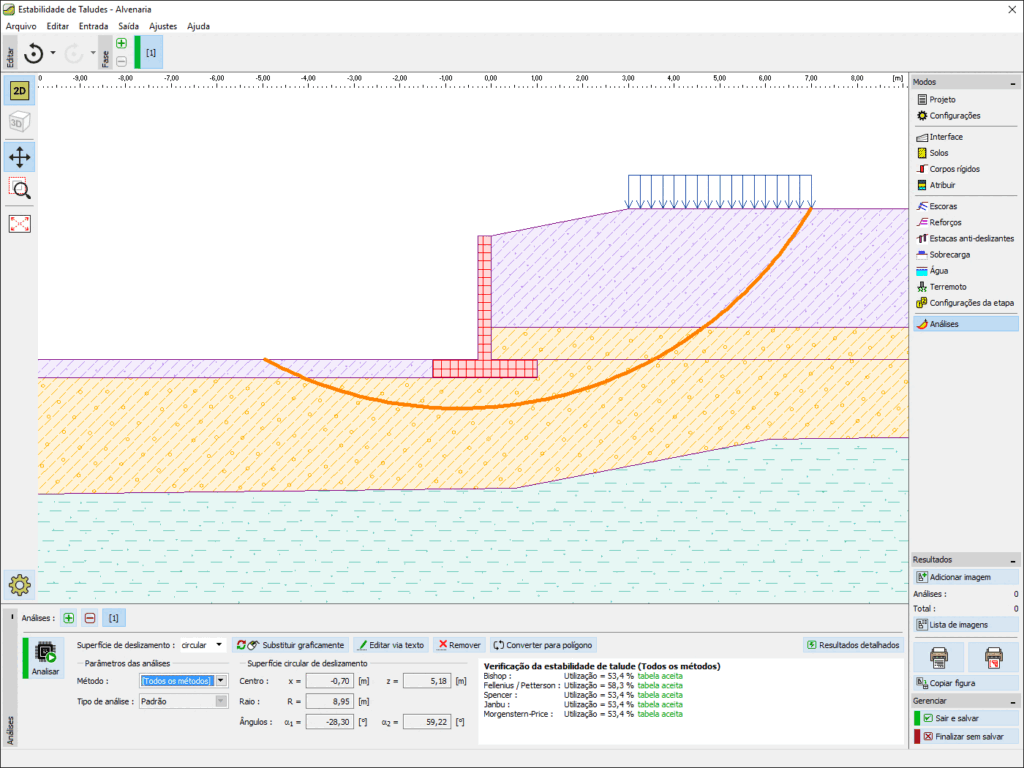Select stage tab [1] in Fase toolbar
Screen dimensions: 1024x768
[150, 52]
